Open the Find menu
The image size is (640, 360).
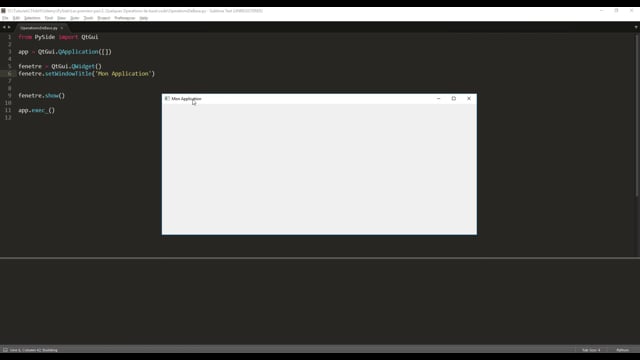coord(49,18)
